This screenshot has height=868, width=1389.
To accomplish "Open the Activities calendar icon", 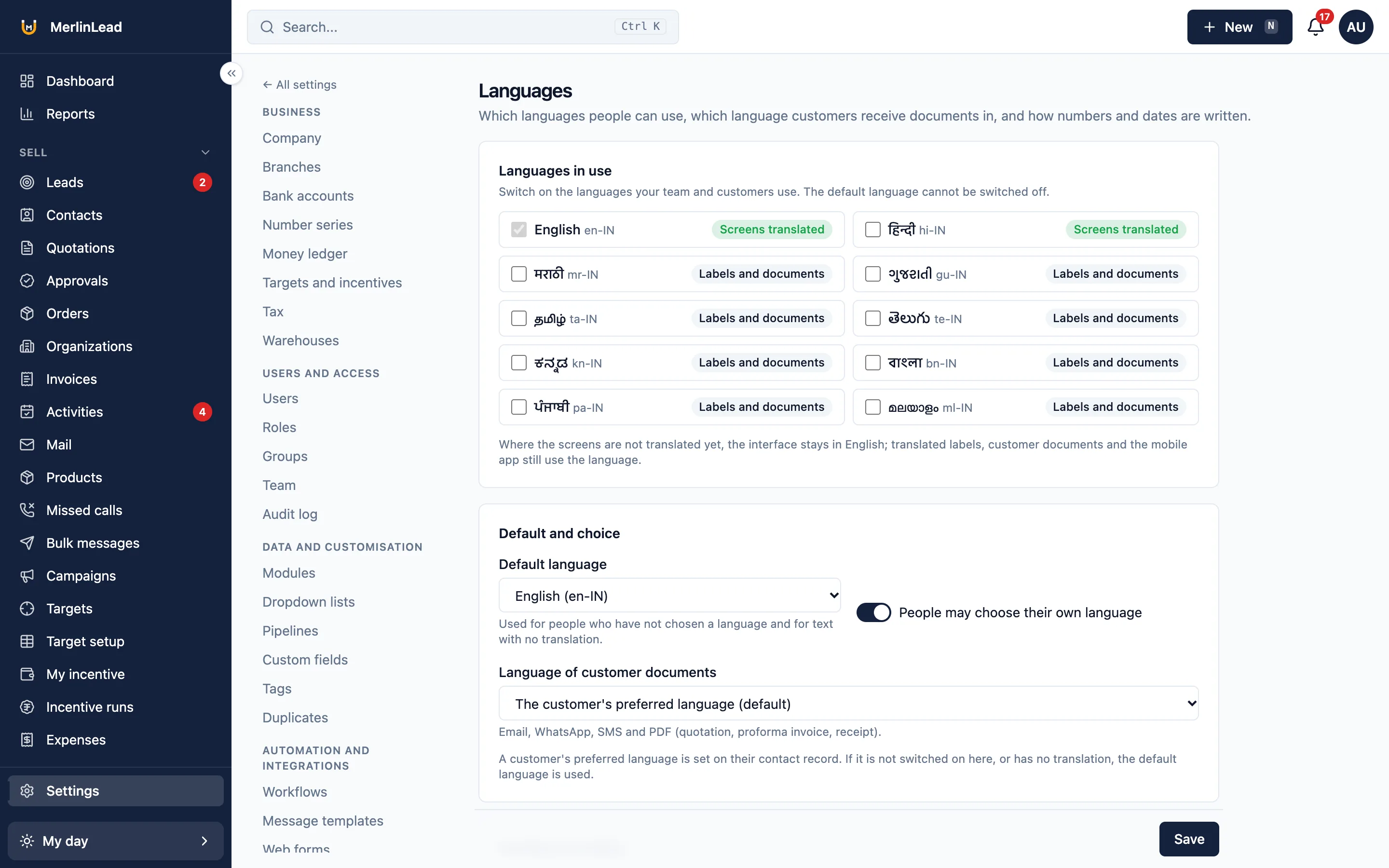I will pos(27,412).
